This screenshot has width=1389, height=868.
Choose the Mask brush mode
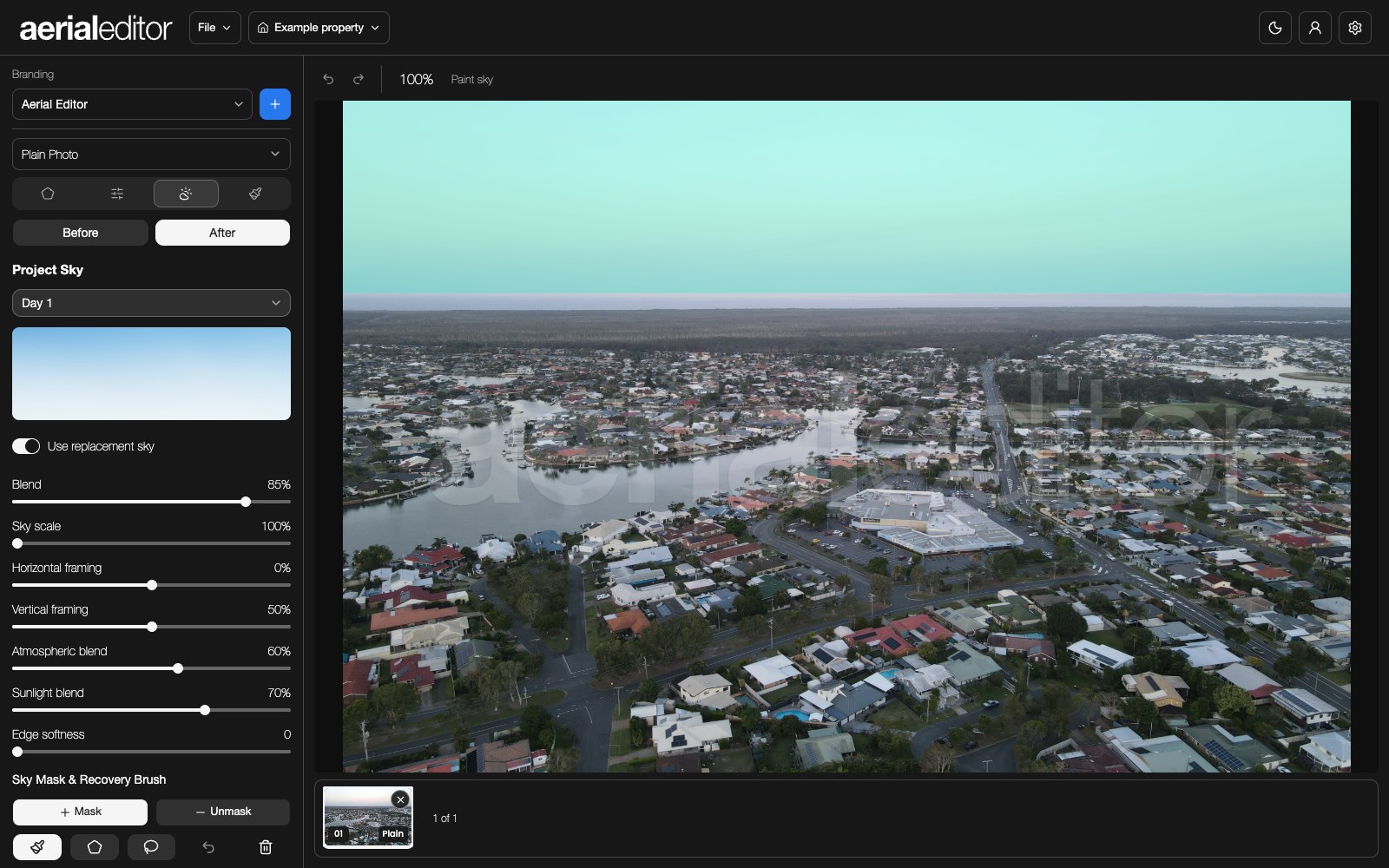[80, 812]
